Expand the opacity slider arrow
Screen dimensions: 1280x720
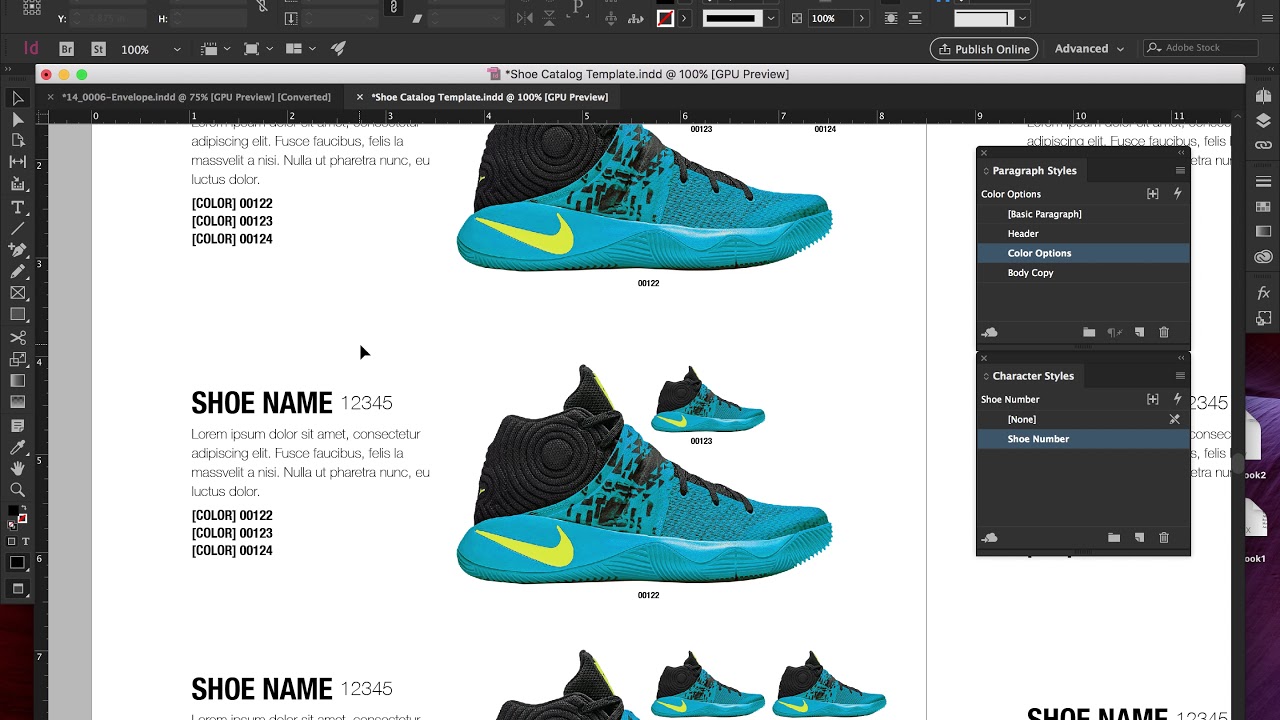click(x=861, y=18)
